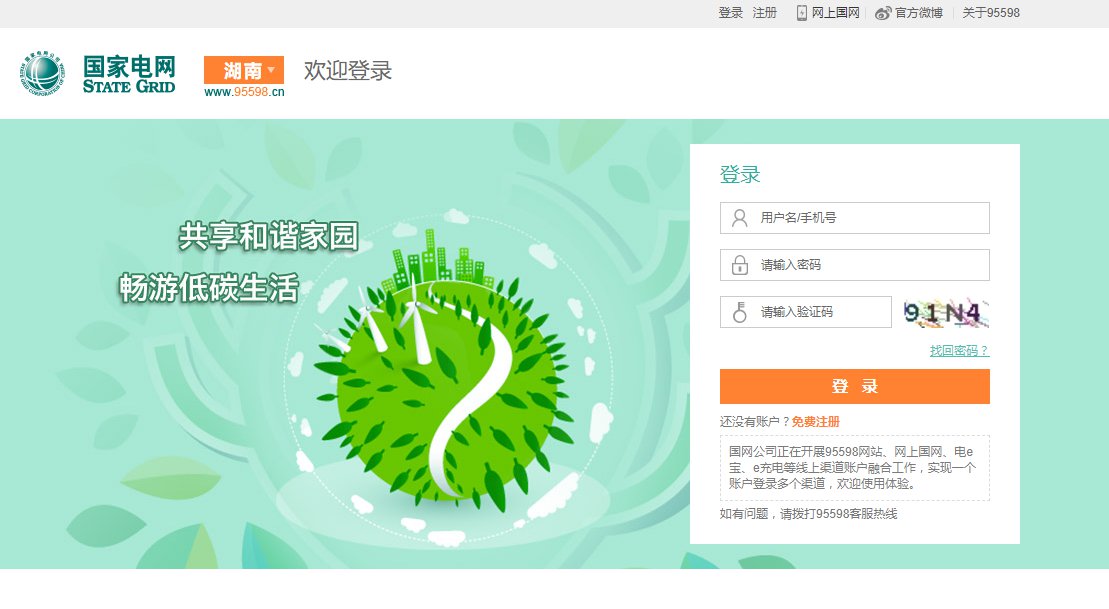Click 找回密码？ link
Screen dimensions: 1109x609
(x=959, y=351)
